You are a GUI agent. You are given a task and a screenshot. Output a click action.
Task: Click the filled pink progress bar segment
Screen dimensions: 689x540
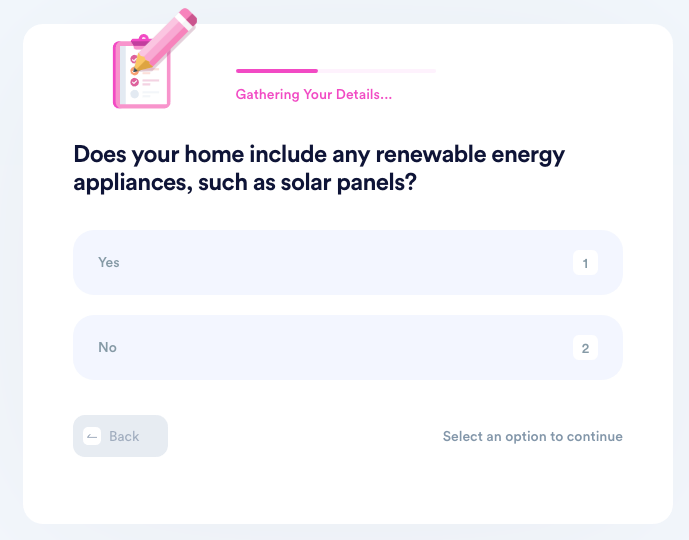[277, 71]
